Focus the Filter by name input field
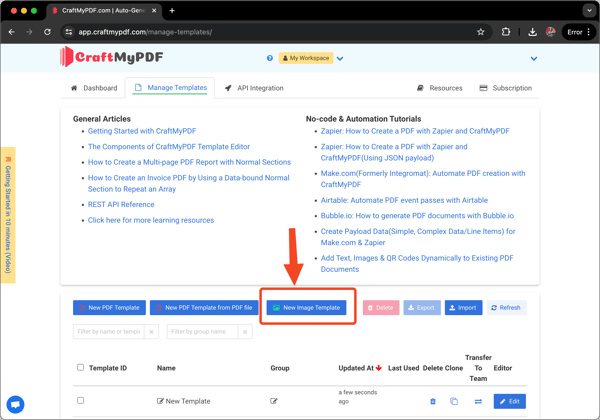This screenshot has width=600, height=420. tap(109, 332)
